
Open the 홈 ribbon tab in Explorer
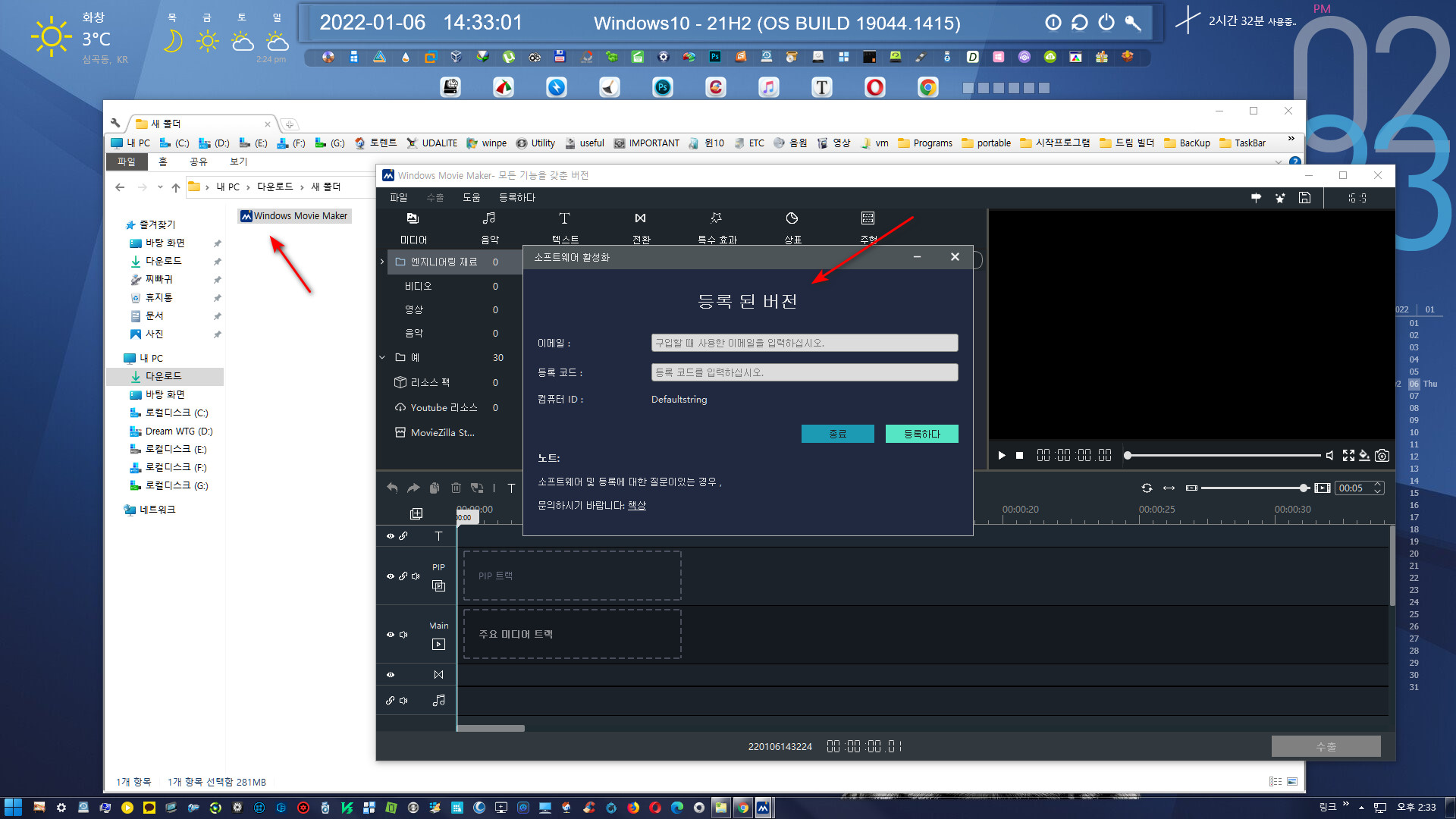pyautogui.click(x=162, y=162)
